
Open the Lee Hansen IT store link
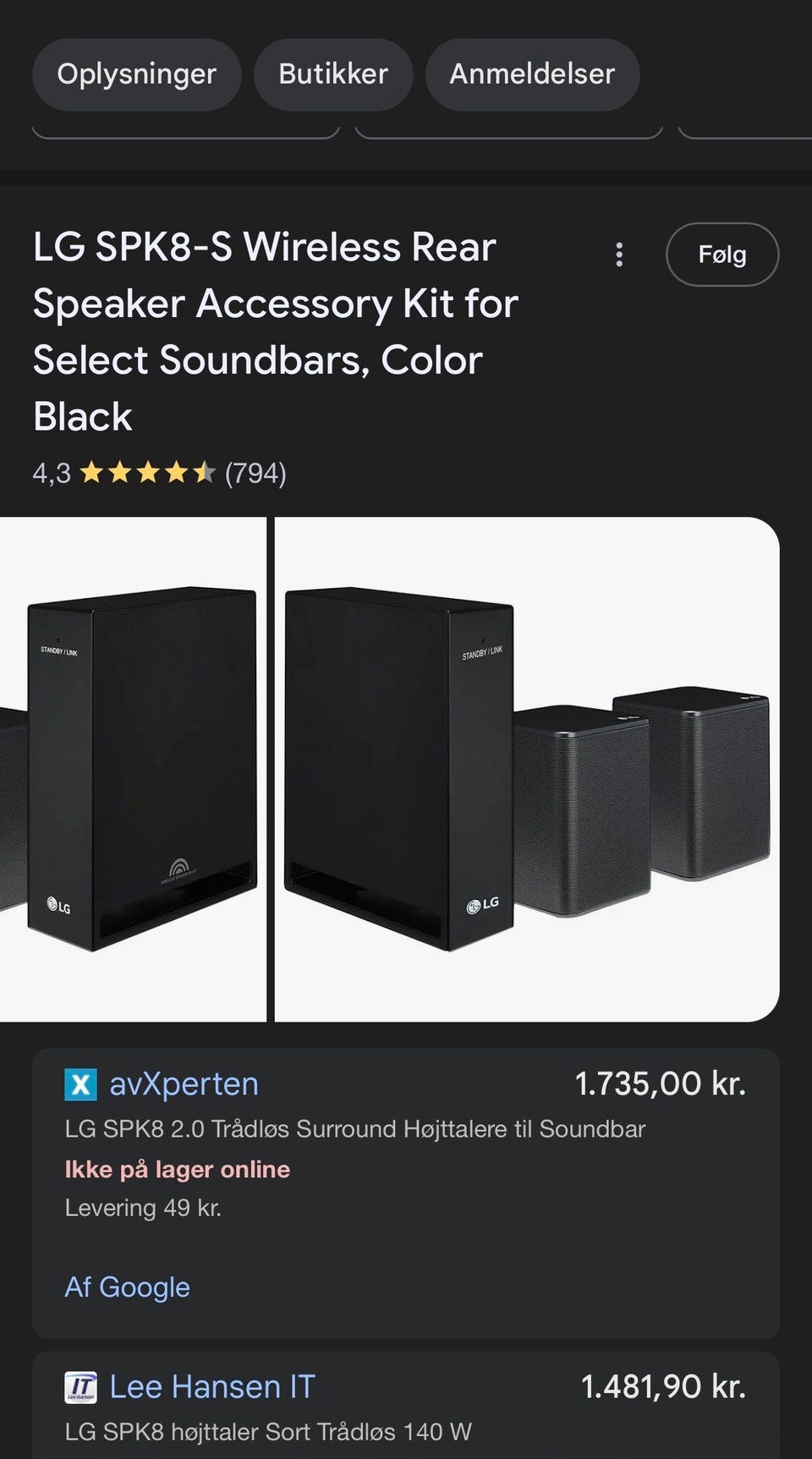coord(212,1387)
